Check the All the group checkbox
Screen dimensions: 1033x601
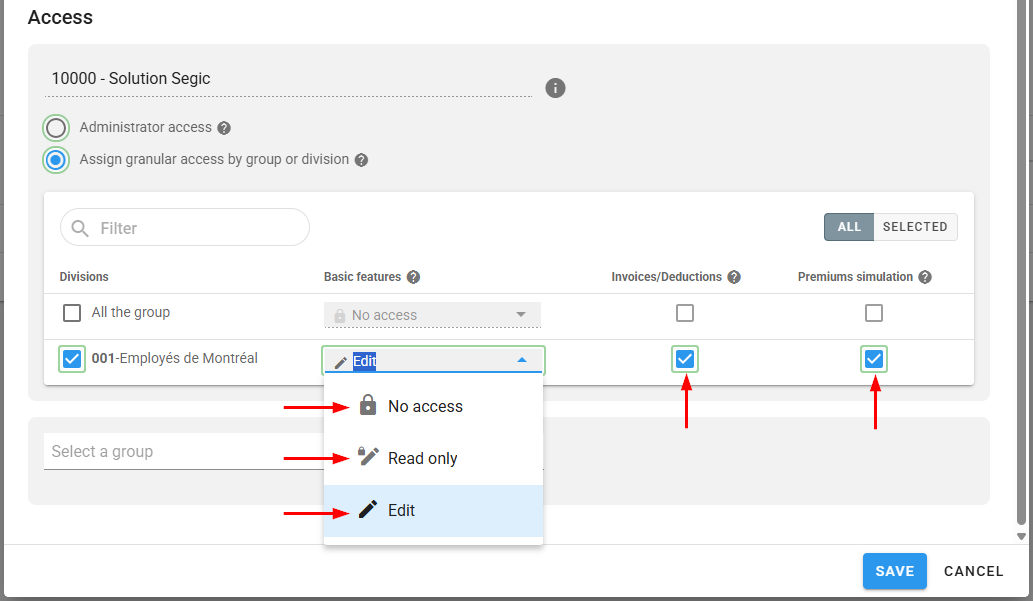pyautogui.click(x=72, y=313)
